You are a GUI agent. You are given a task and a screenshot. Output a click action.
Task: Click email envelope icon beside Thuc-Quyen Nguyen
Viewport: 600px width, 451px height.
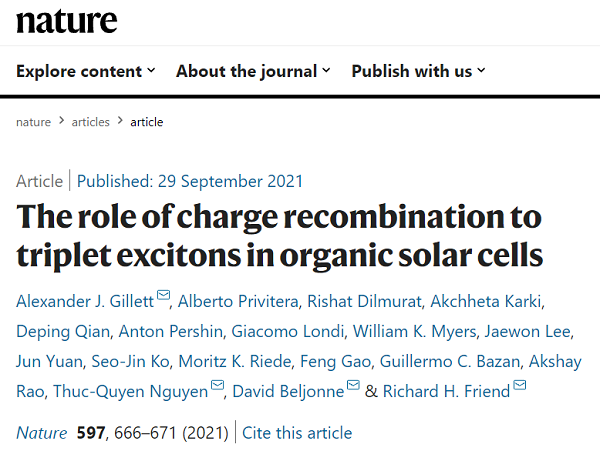point(217,385)
